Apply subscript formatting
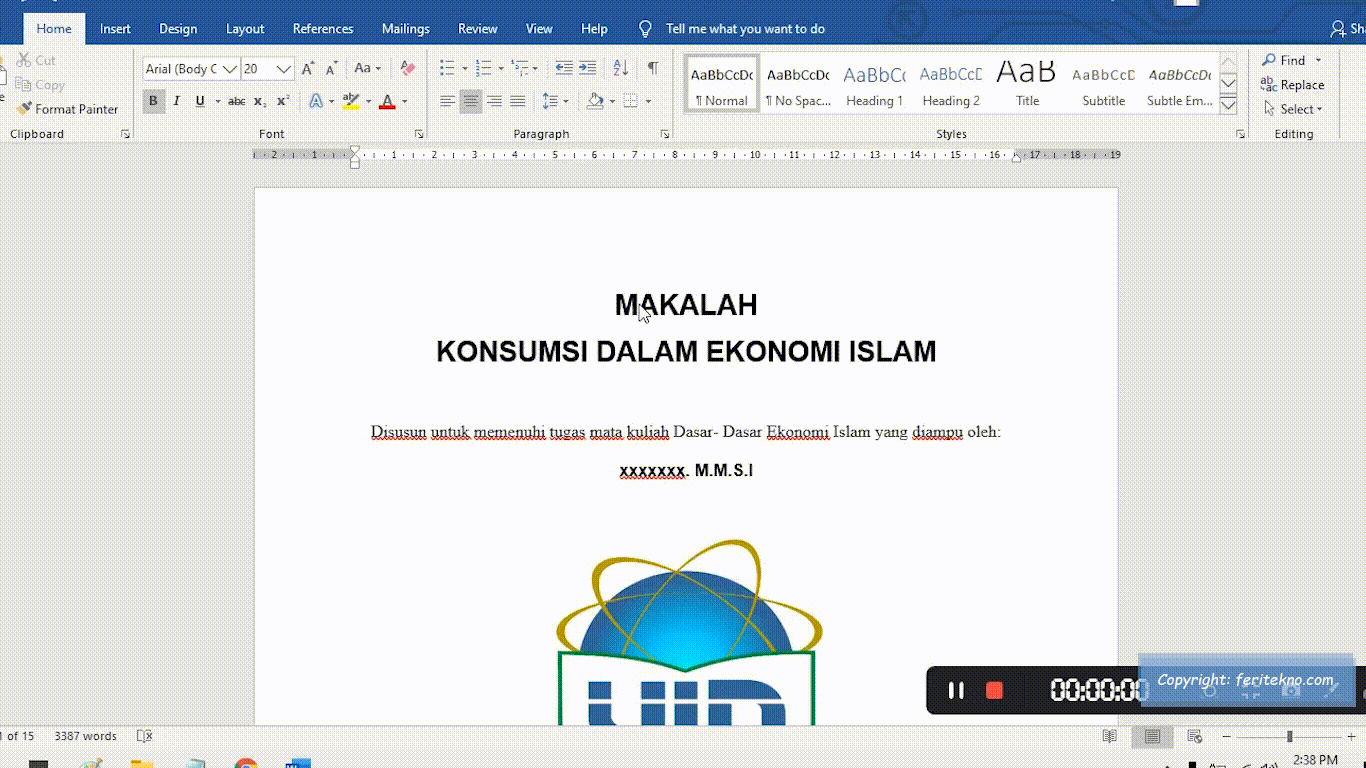Viewport: 1366px width, 768px height. coord(259,101)
